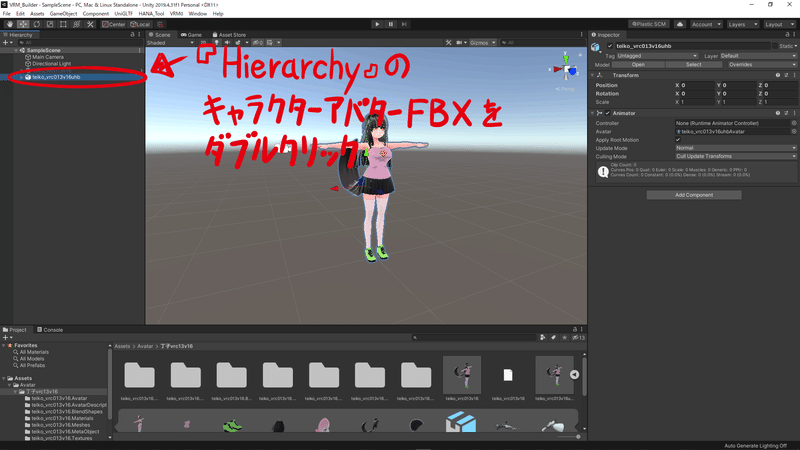The image size is (800, 450).
Task: Click Hierarchy create plus button
Action: click(6, 43)
